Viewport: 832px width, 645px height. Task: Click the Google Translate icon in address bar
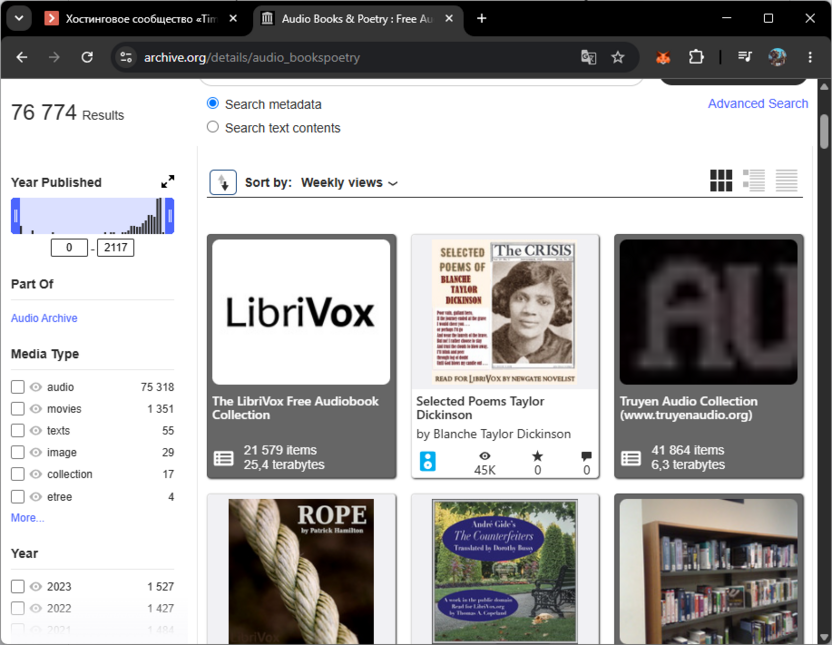click(588, 57)
